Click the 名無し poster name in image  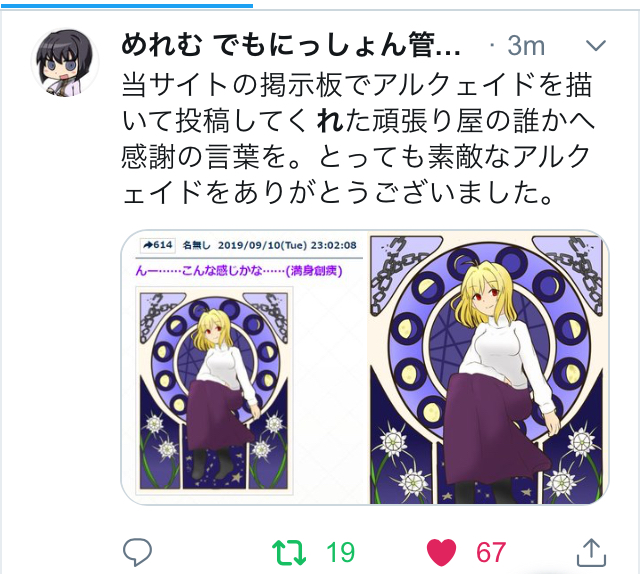pos(196,245)
